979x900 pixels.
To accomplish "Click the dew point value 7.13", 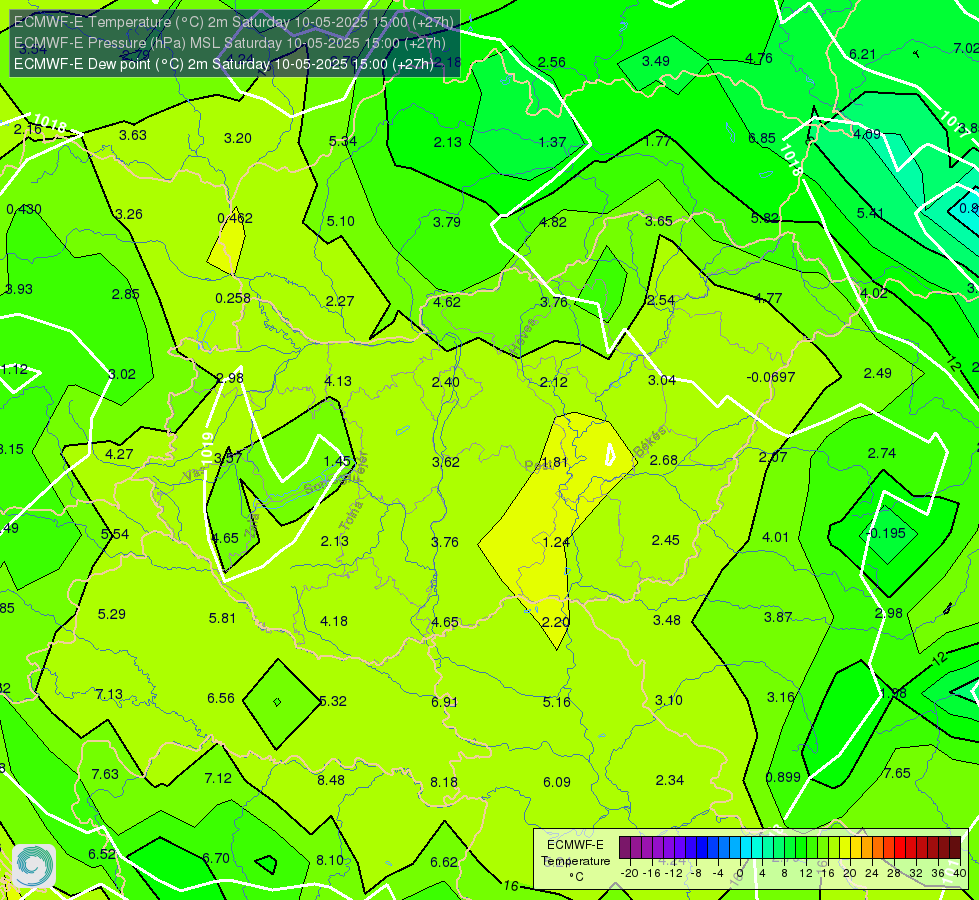I will [x=109, y=694].
